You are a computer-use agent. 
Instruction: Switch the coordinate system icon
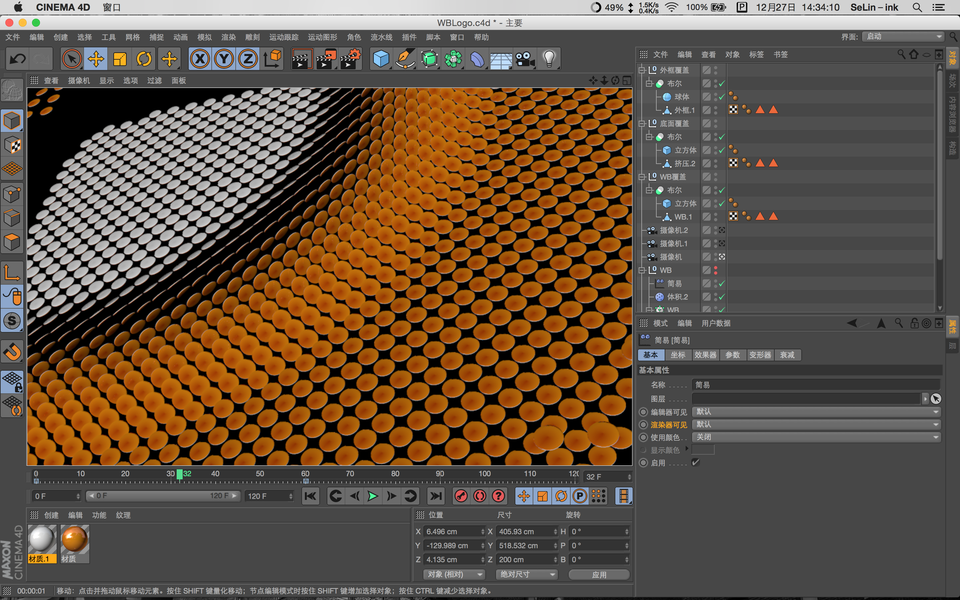point(272,59)
